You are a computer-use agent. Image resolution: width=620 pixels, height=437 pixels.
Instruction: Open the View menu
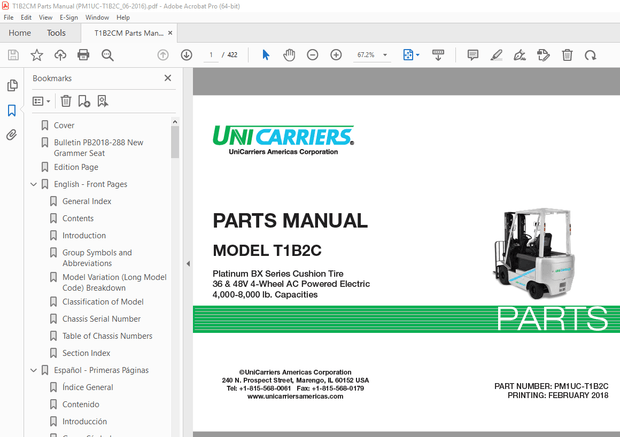pos(45,17)
